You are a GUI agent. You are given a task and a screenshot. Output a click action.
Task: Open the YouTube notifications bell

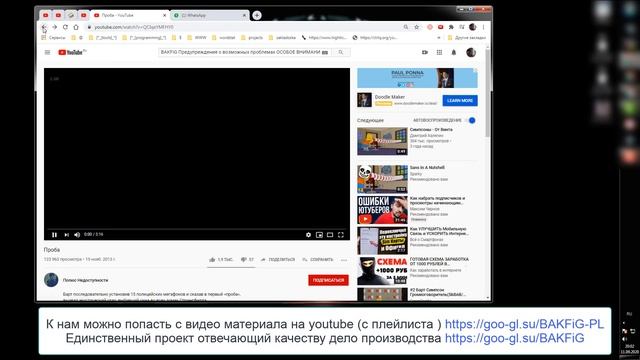(x=453, y=52)
